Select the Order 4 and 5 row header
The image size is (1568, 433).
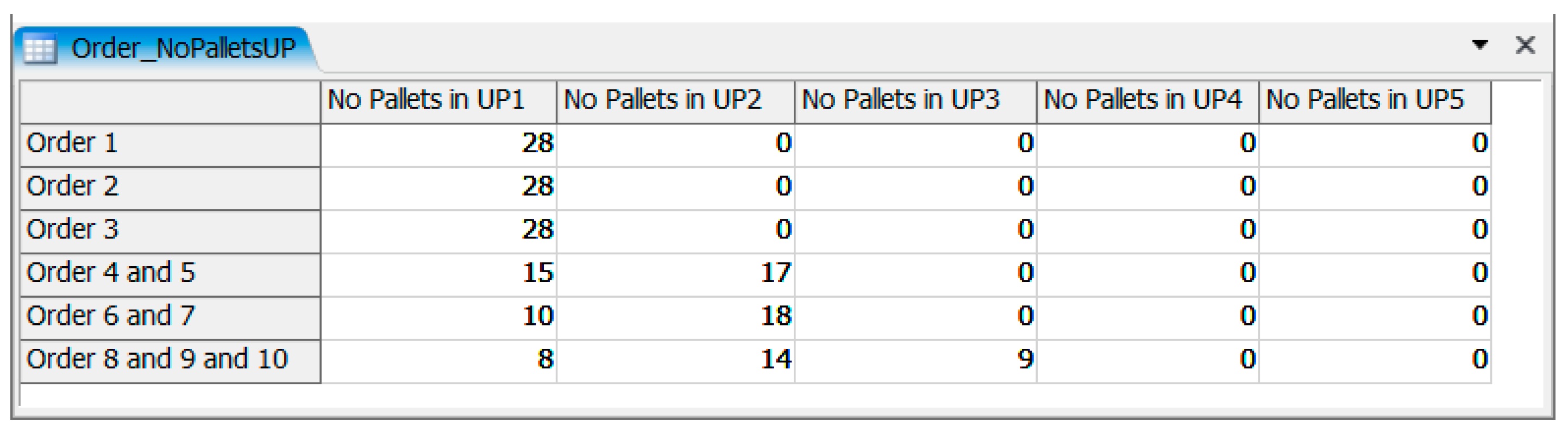point(170,274)
